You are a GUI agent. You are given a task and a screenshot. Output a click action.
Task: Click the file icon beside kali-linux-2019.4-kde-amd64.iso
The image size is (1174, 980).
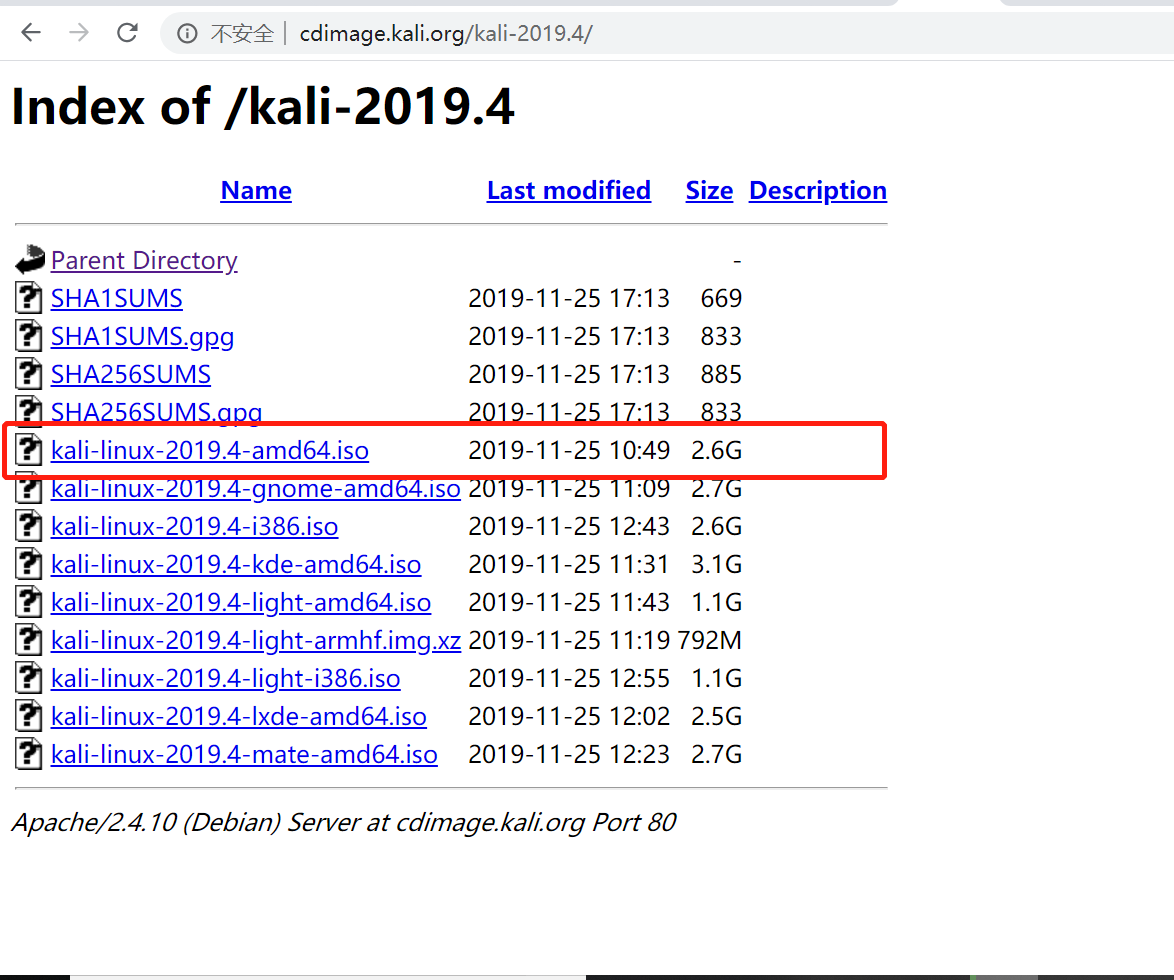28,564
